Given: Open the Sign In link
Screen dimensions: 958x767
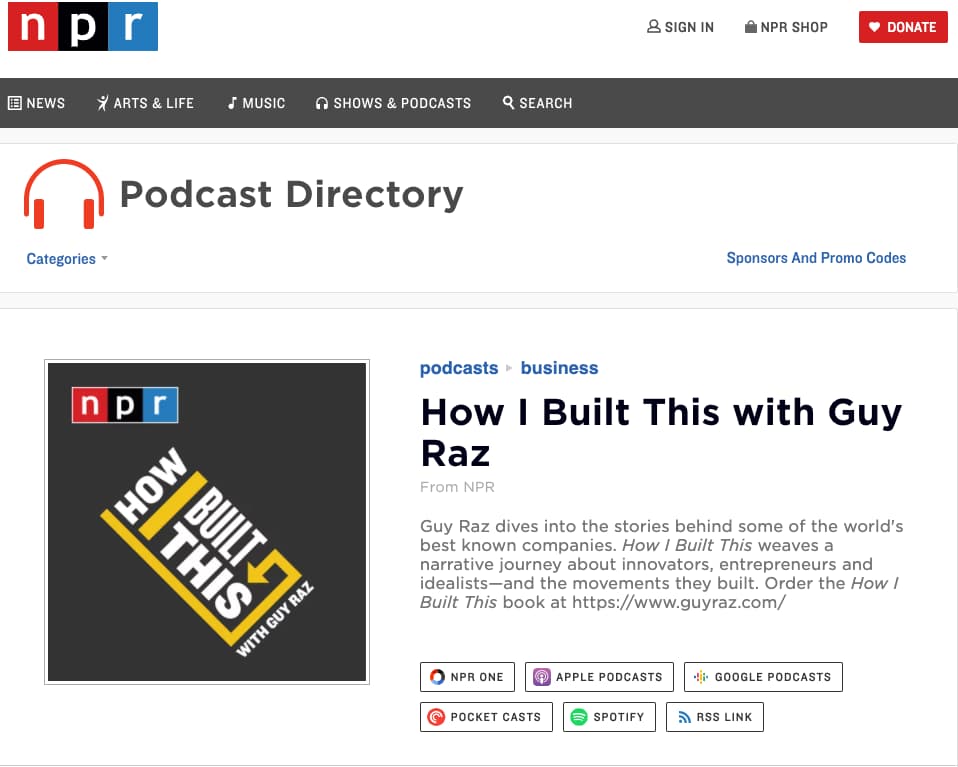Looking at the screenshot, I should point(680,27).
